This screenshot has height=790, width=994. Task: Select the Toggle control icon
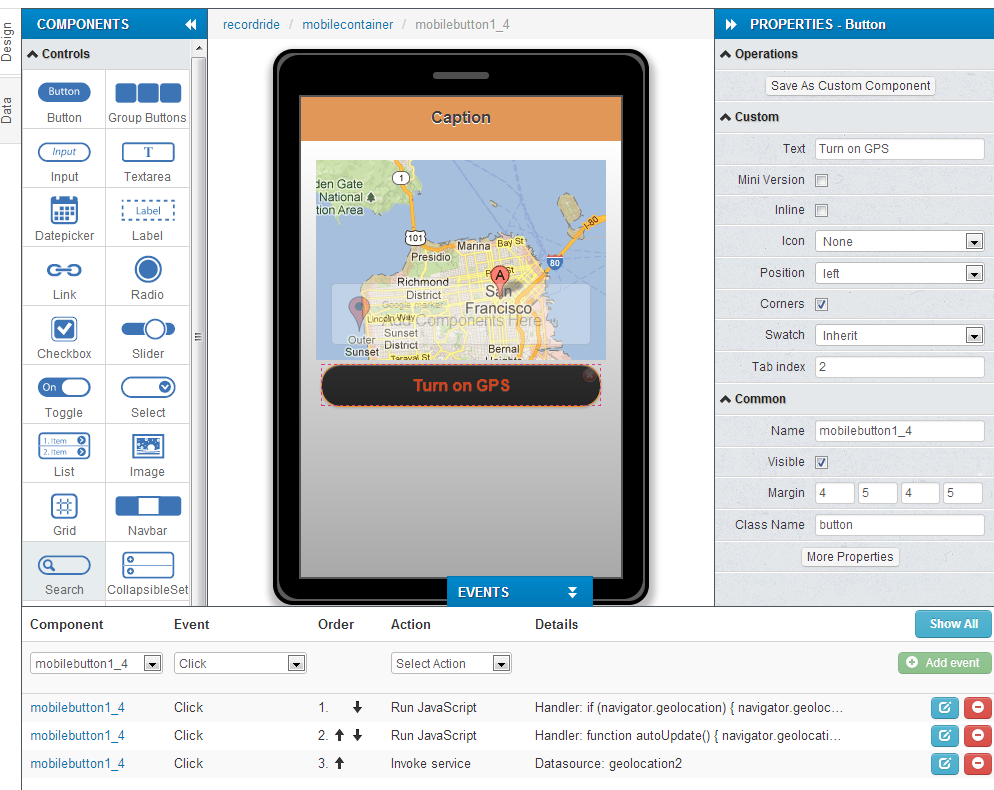(64, 388)
